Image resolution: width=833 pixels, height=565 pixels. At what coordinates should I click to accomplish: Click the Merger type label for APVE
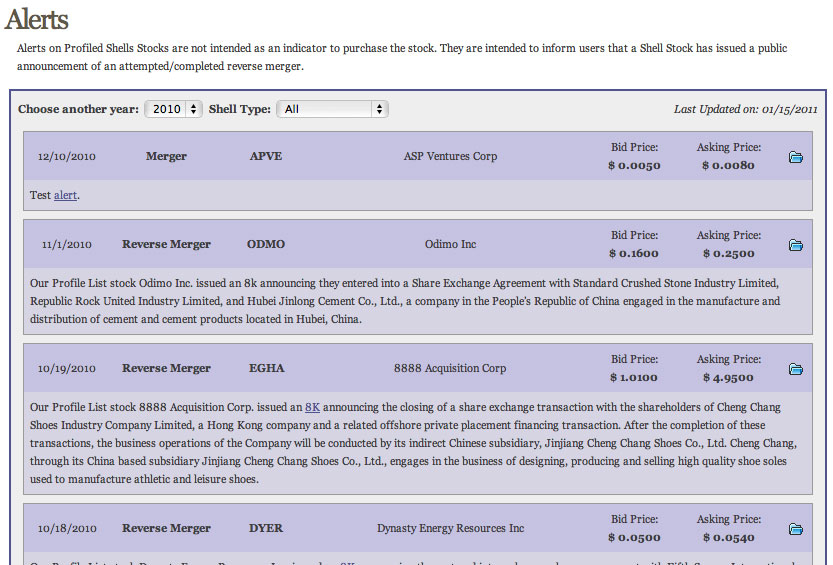pyautogui.click(x=166, y=156)
